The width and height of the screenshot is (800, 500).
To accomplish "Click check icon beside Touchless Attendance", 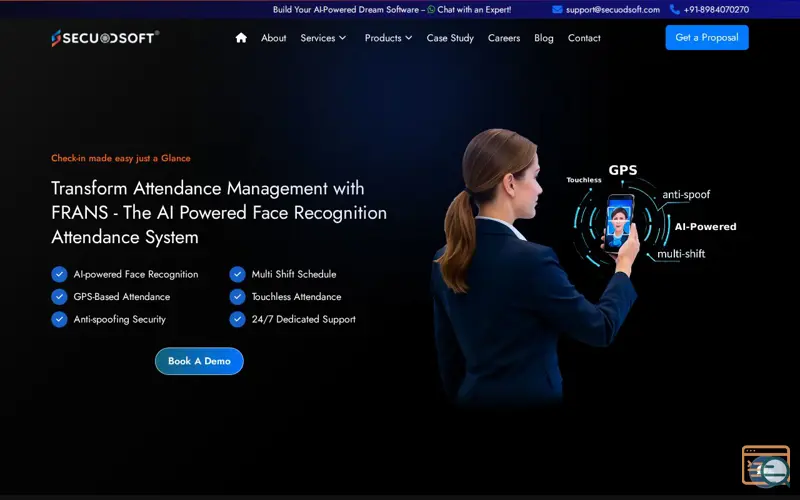I will pyautogui.click(x=237, y=296).
